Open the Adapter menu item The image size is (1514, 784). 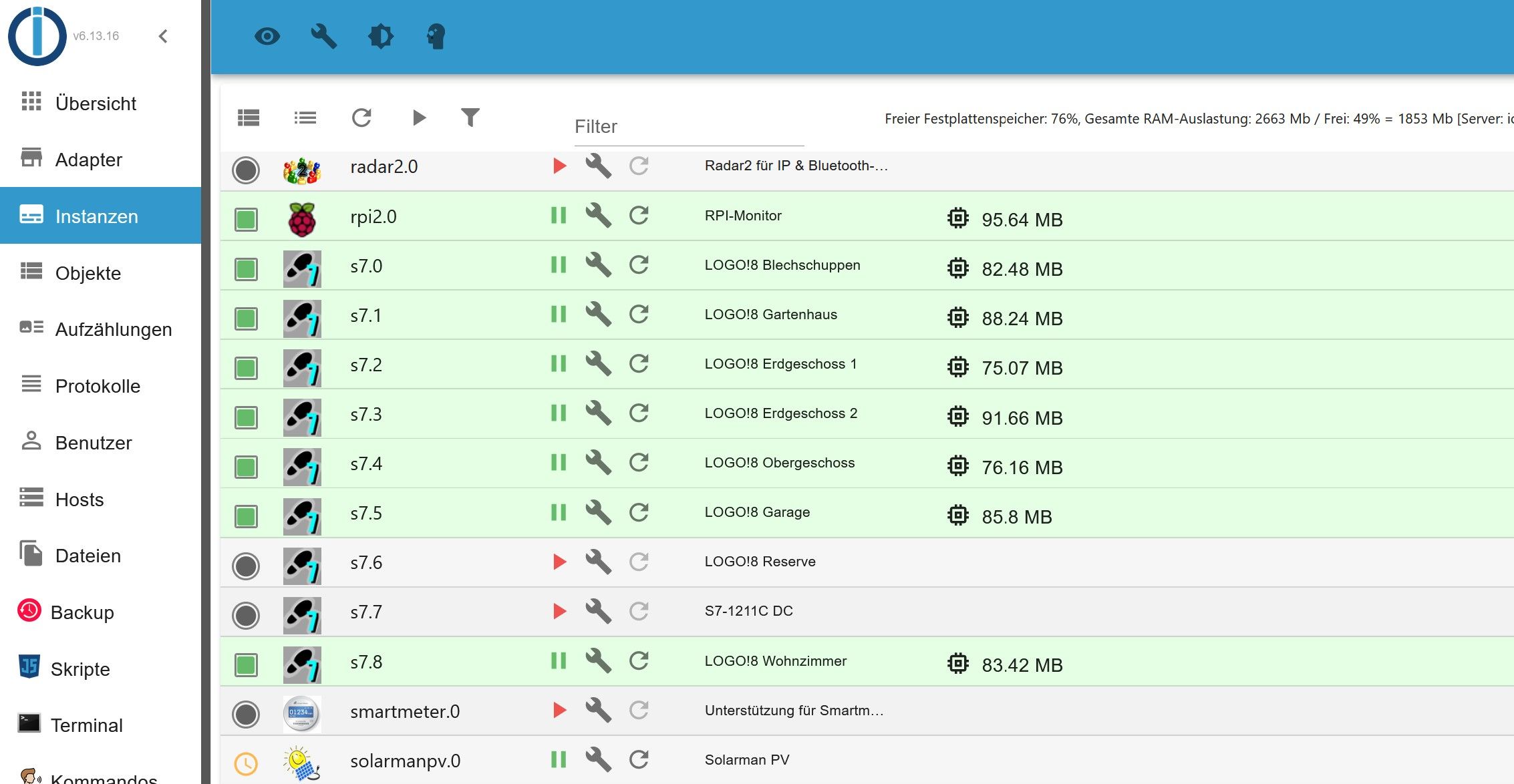click(x=88, y=160)
